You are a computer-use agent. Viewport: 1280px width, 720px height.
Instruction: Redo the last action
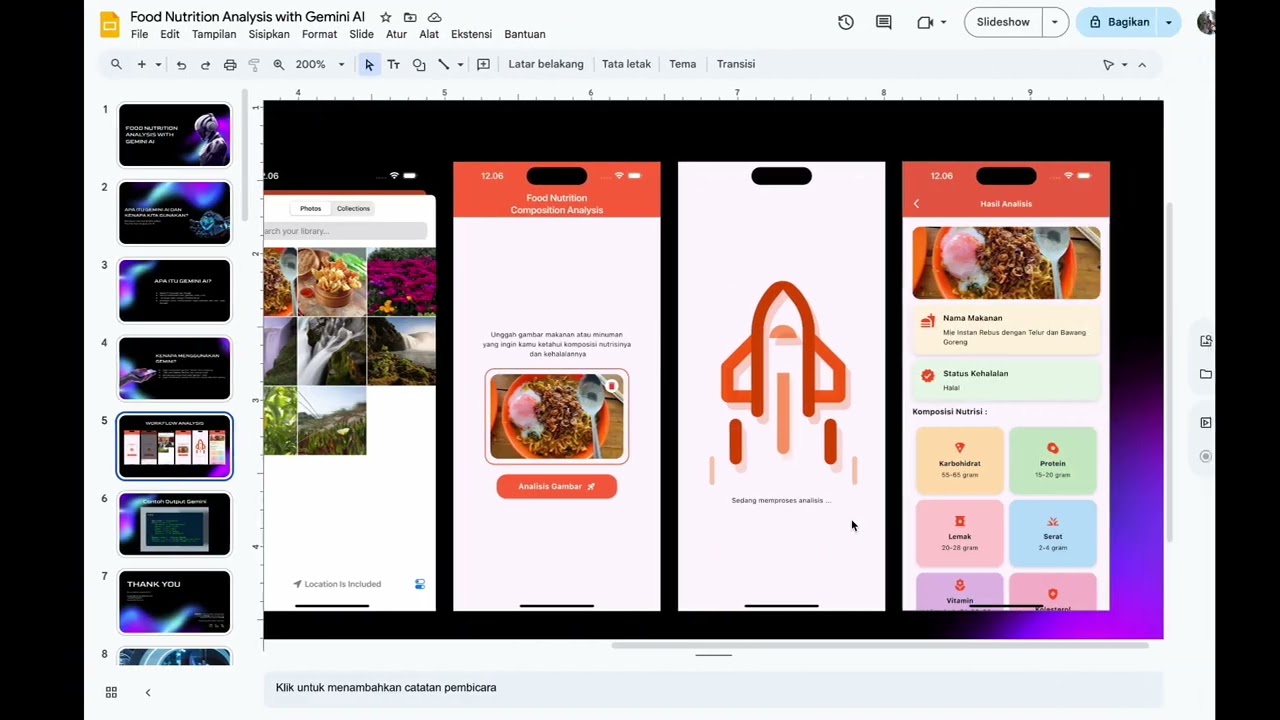click(x=205, y=64)
